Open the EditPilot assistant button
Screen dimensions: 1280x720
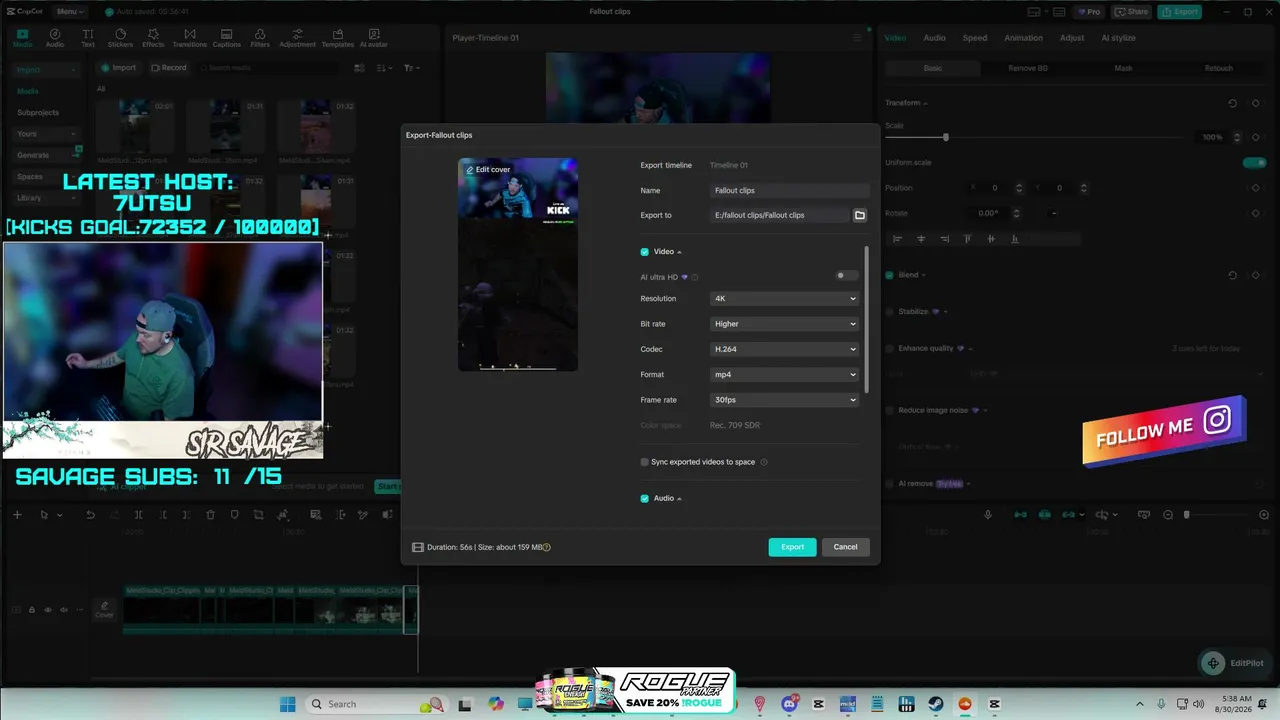pos(1234,663)
